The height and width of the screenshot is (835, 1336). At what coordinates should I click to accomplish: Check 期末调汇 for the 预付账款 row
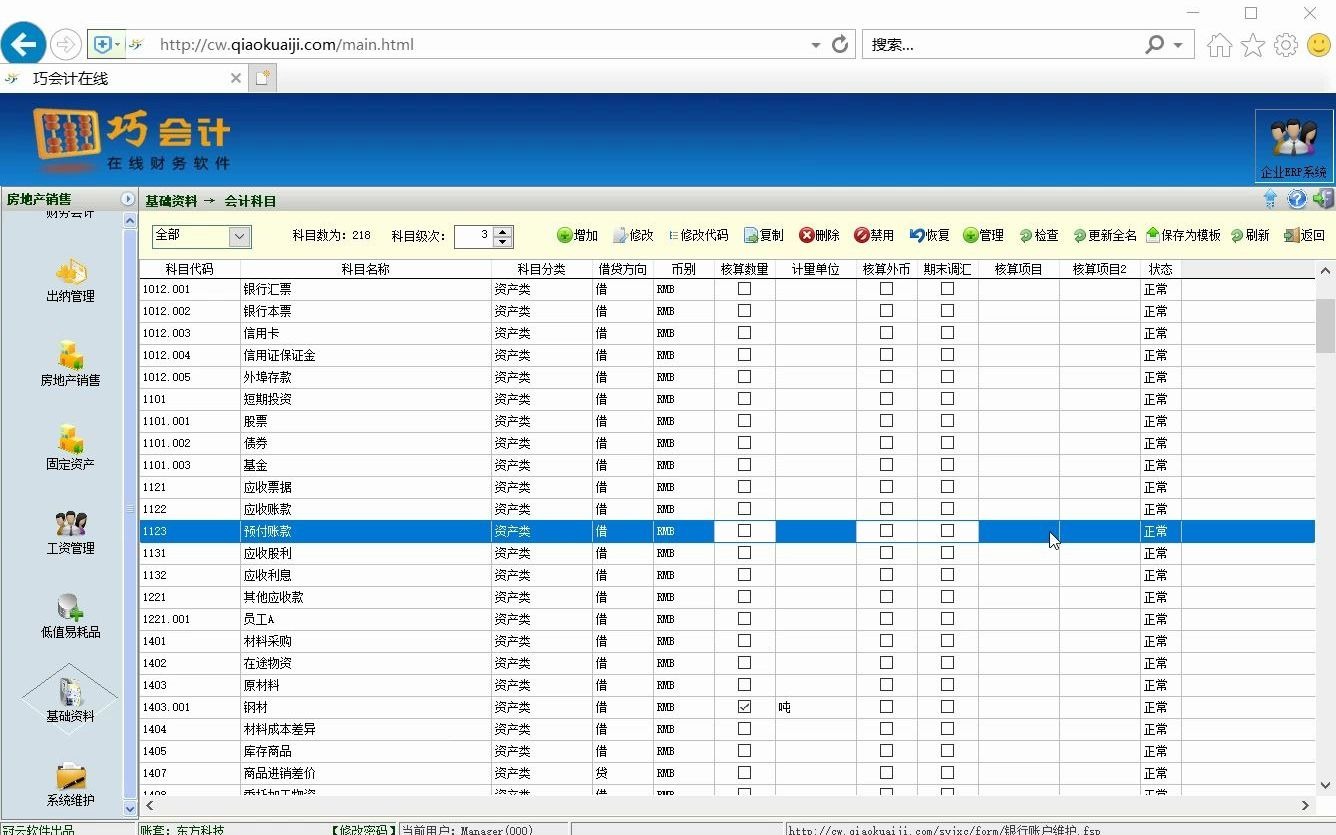(946, 531)
